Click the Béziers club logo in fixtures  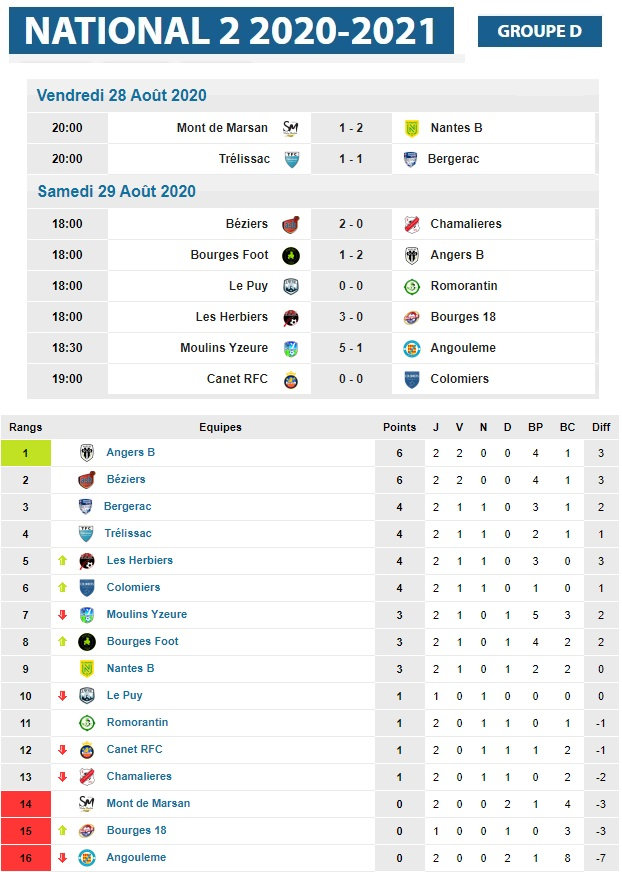click(x=290, y=224)
